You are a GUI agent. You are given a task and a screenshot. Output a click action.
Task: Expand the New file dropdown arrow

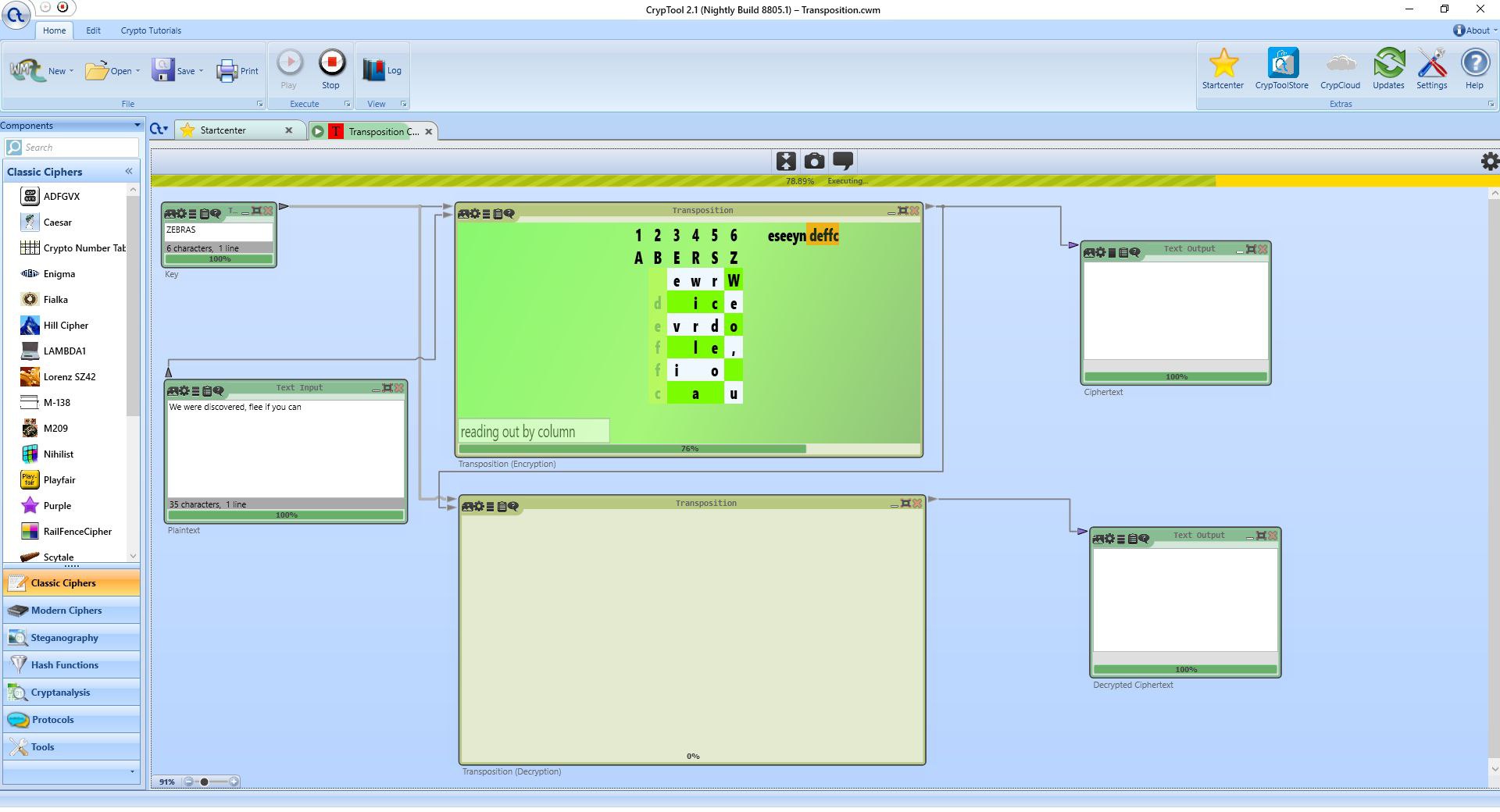71,71
